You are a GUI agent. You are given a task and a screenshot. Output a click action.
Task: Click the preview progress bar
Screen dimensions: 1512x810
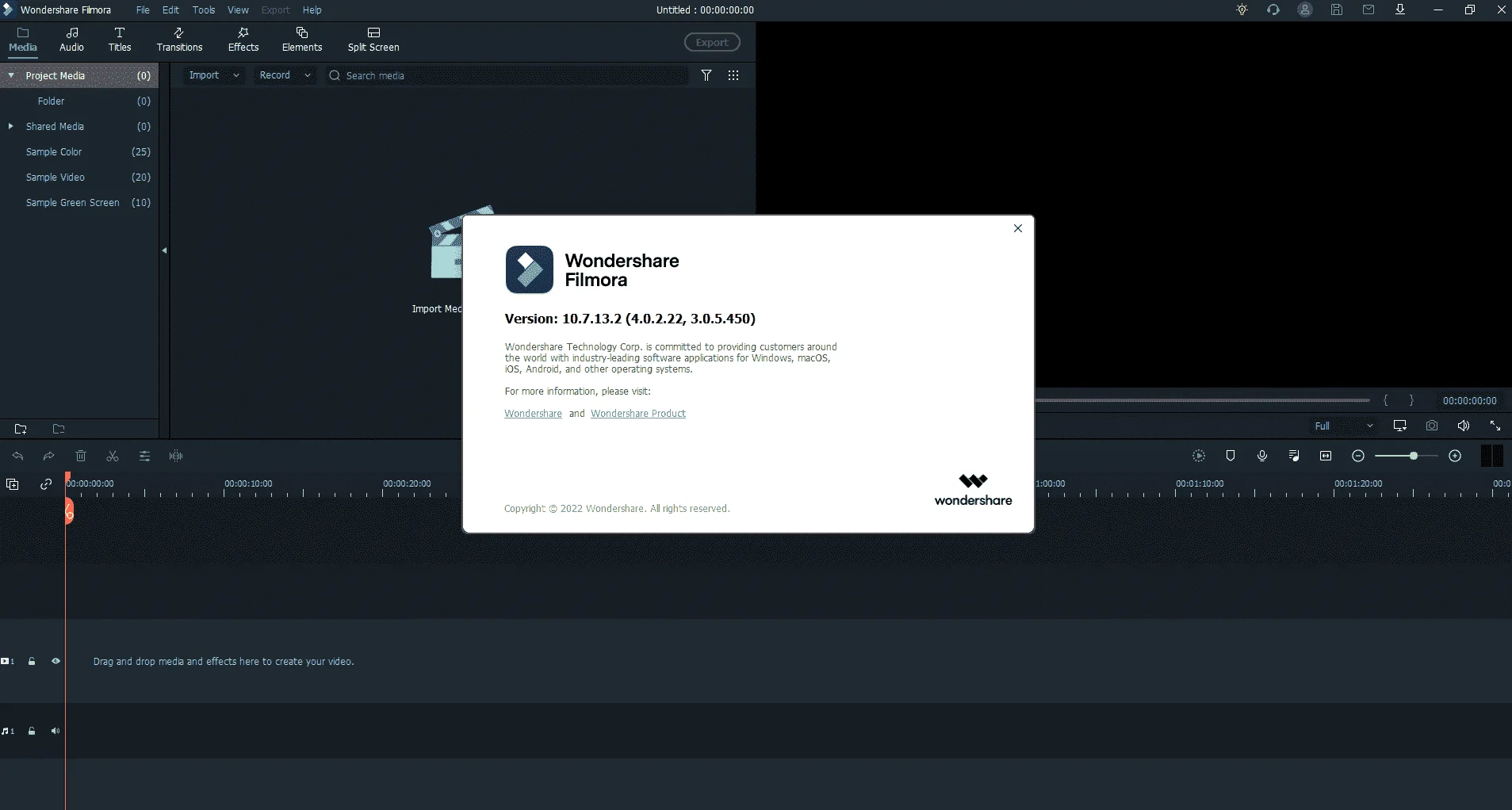pyautogui.click(x=1203, y=400)
